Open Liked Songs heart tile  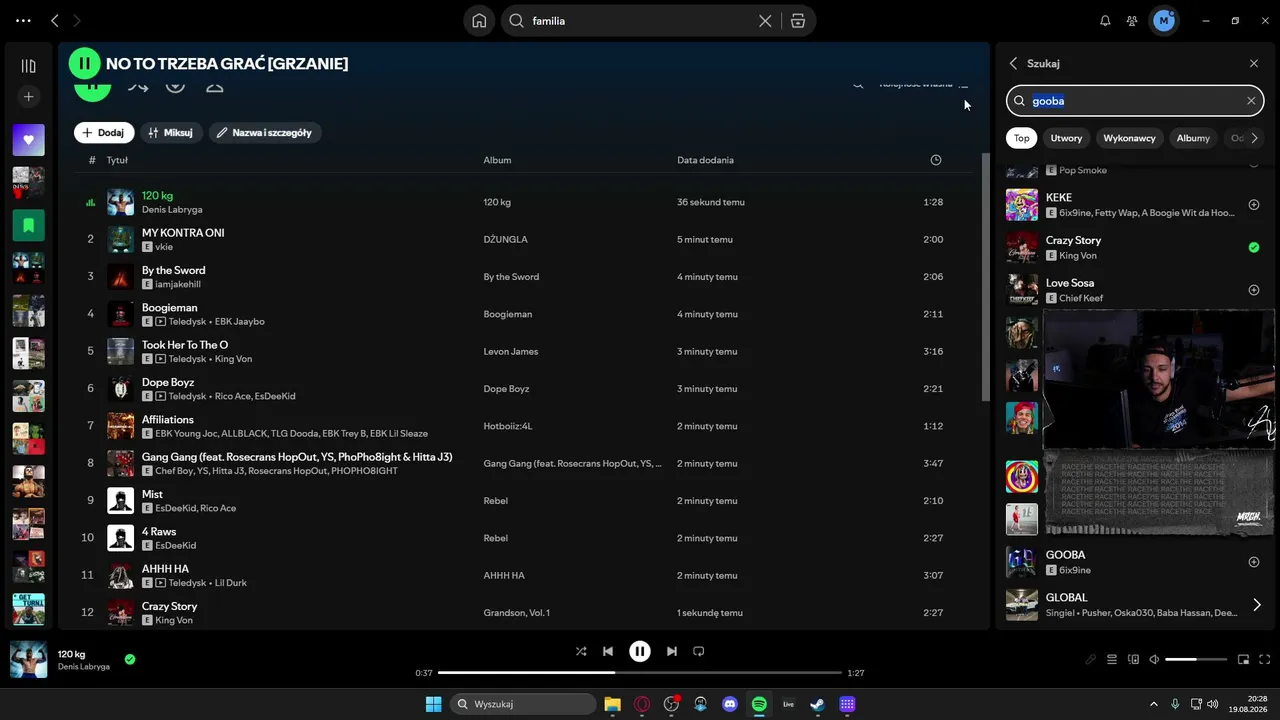tap(28, 140)
